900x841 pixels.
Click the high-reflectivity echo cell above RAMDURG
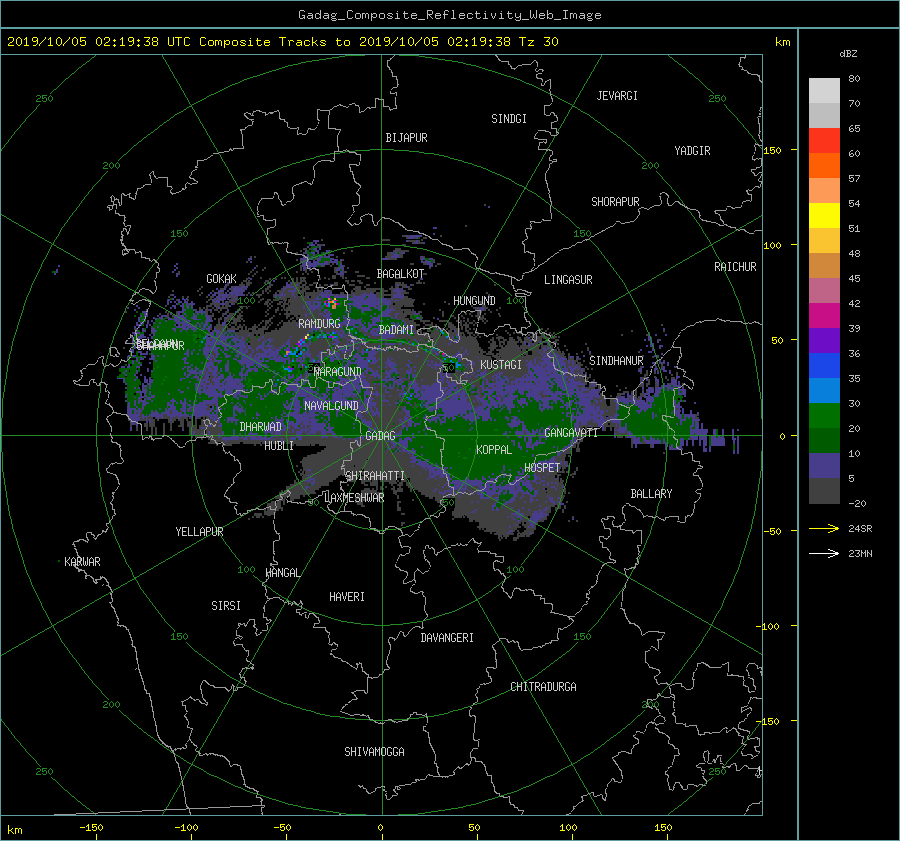(x=332, y=303)
